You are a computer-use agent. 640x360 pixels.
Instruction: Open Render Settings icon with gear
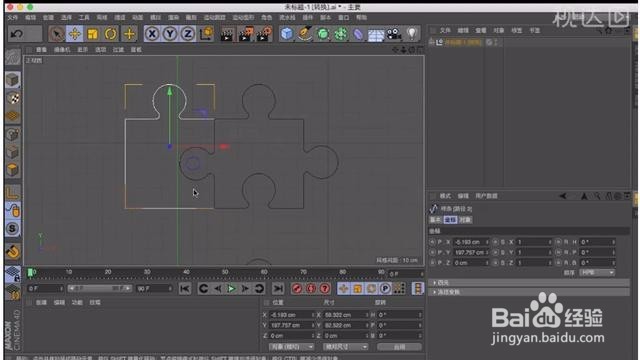[x=264, y=34]
